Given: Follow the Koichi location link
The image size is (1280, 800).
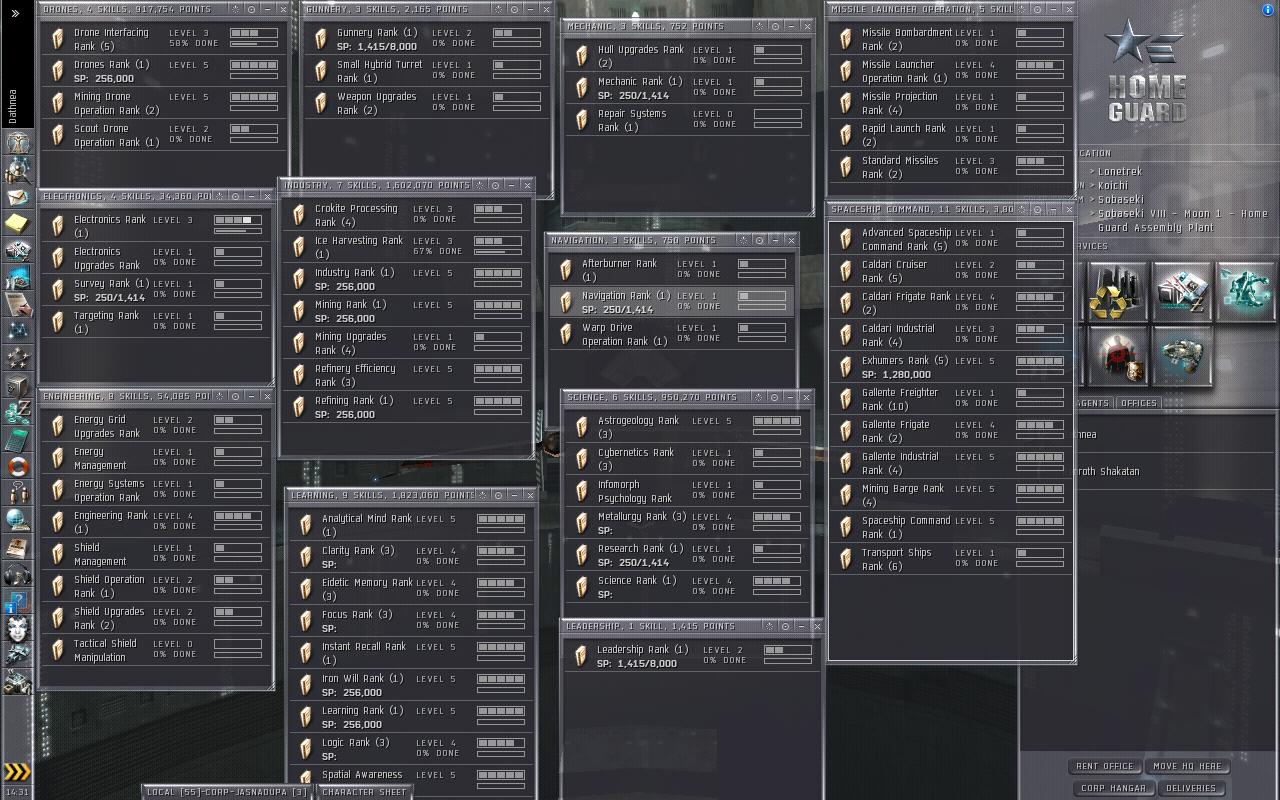Looking at the screenshot, I should coord(1113,185).
